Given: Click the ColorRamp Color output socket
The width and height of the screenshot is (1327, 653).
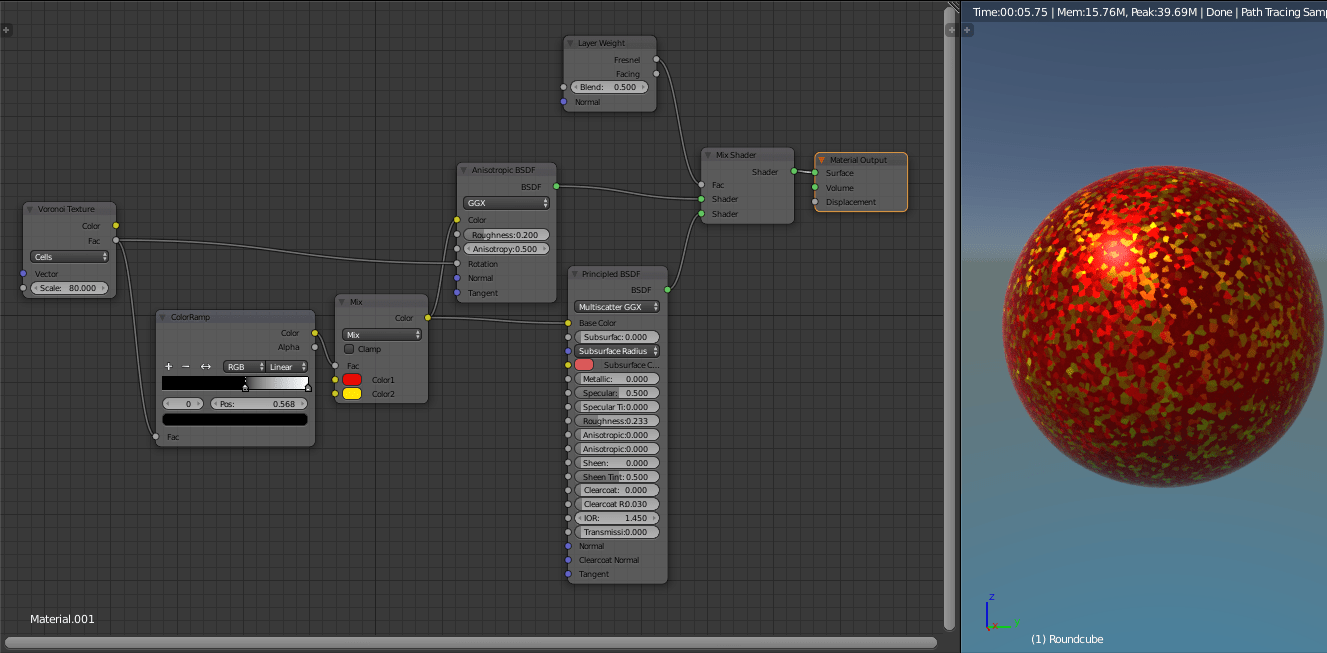Looking at the screenshot, I should [x=315, y=333].
